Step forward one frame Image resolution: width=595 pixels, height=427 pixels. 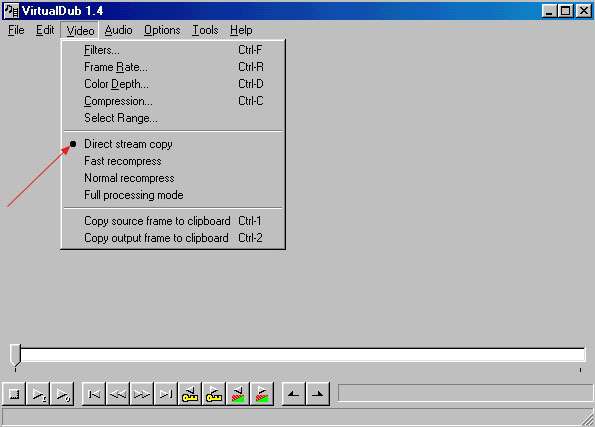(x=142, y=394)
